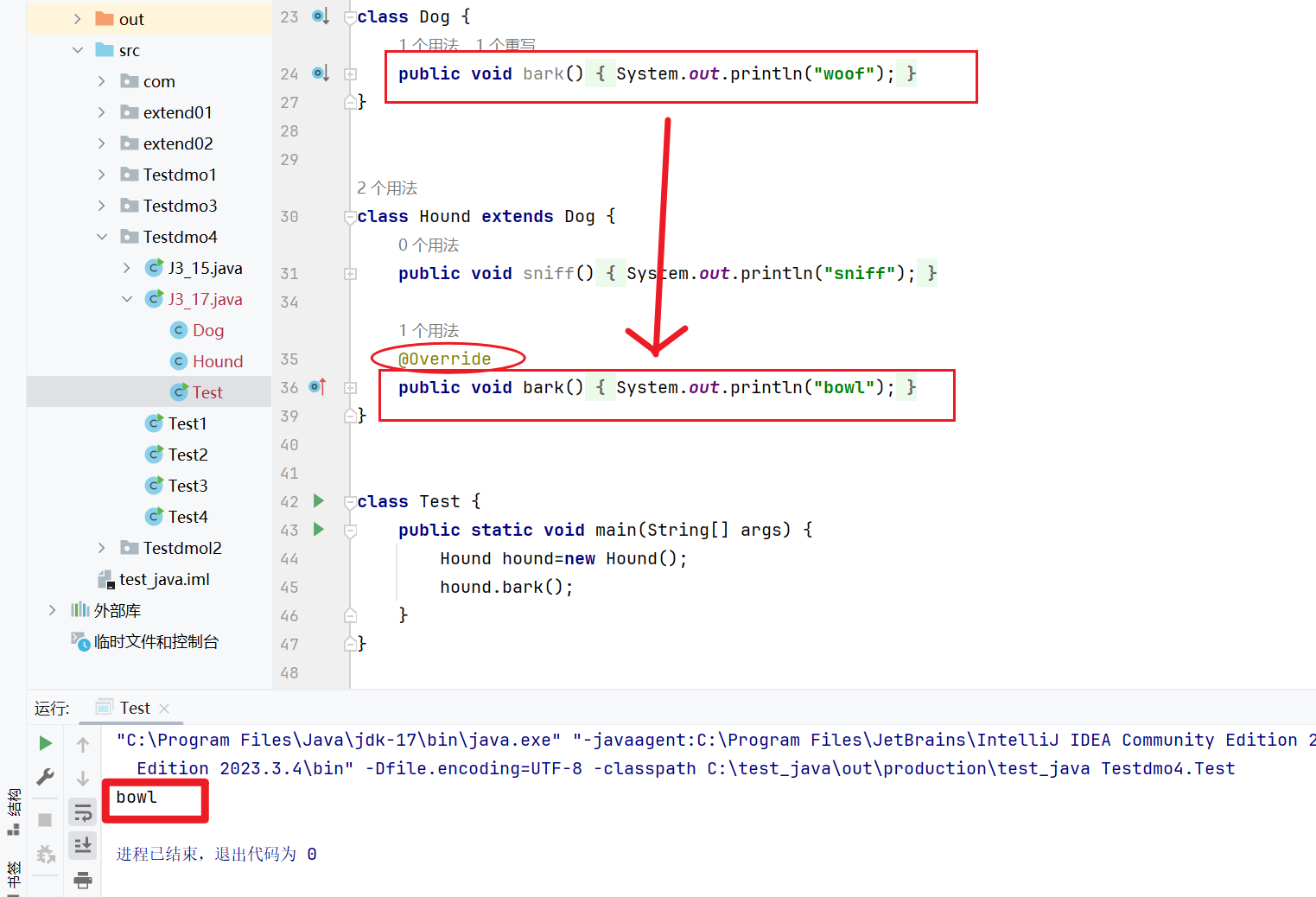
Task: Click the @Override annotation
Action: pyautogui.click(x=445, y=359)
